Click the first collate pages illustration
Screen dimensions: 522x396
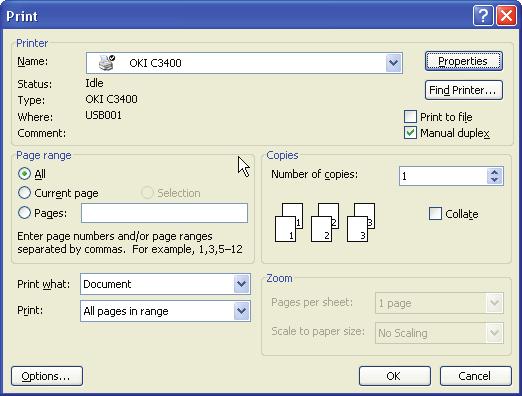click(289, 222)
